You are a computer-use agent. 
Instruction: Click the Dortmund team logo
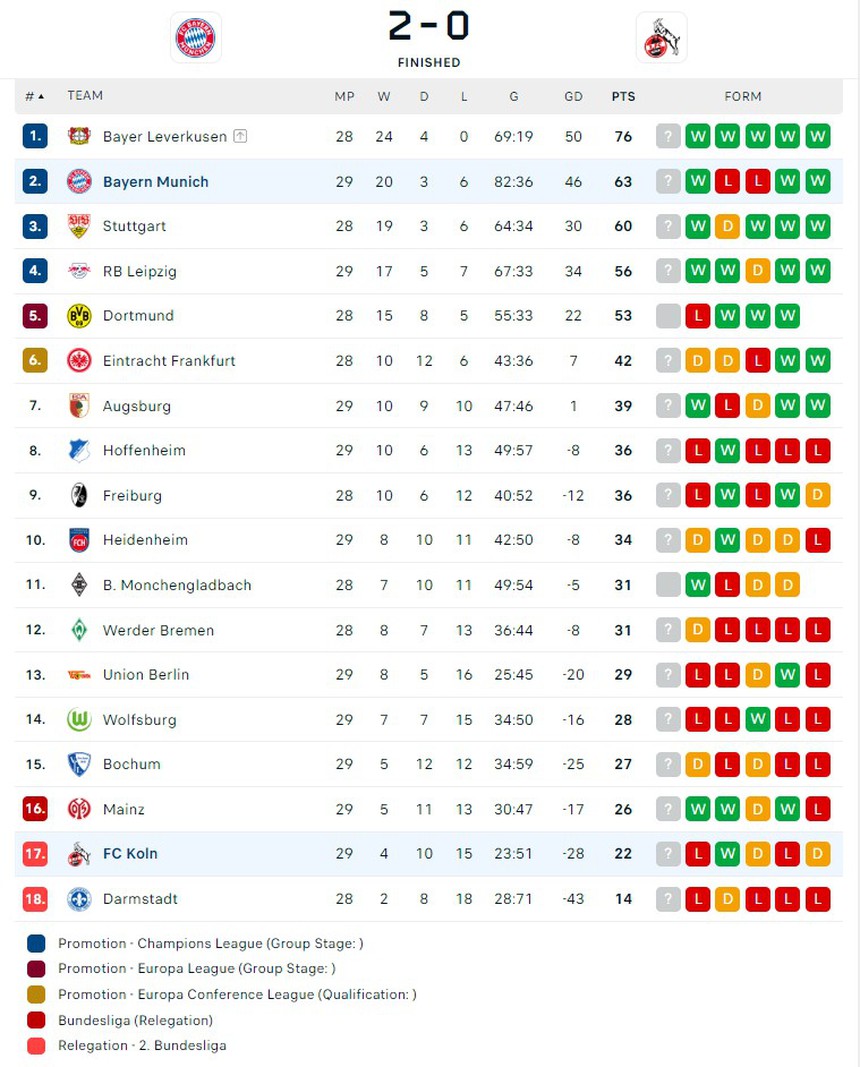[79, 316]
